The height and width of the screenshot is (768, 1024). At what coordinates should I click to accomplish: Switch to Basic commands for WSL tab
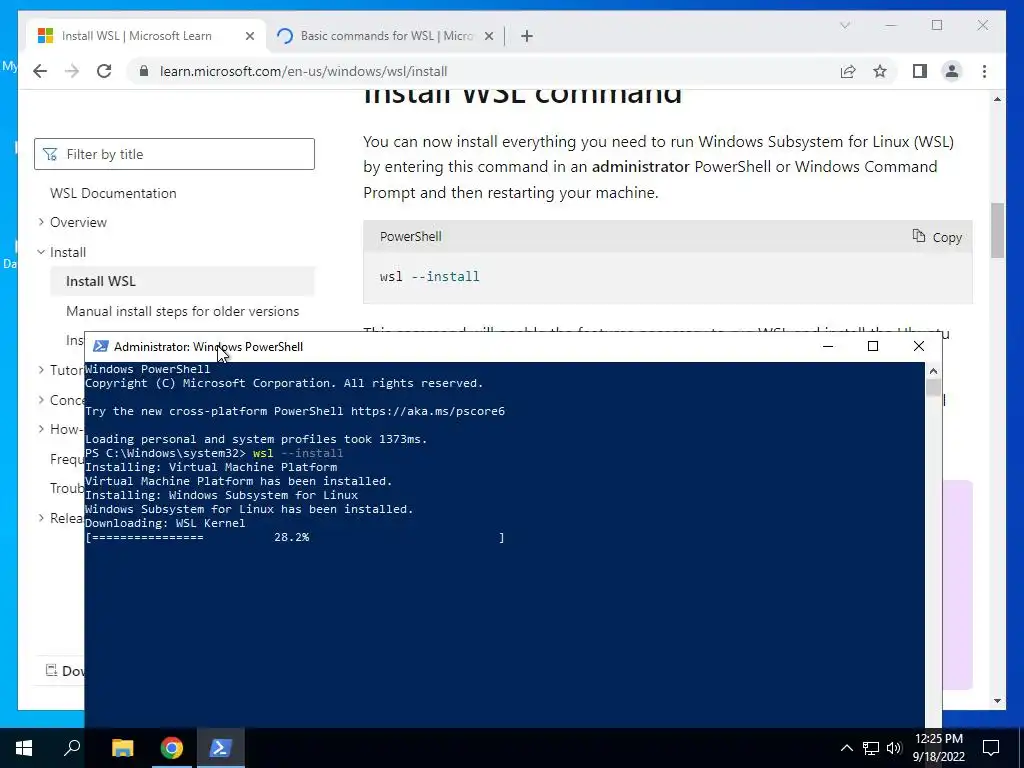(x=387, y=36)
